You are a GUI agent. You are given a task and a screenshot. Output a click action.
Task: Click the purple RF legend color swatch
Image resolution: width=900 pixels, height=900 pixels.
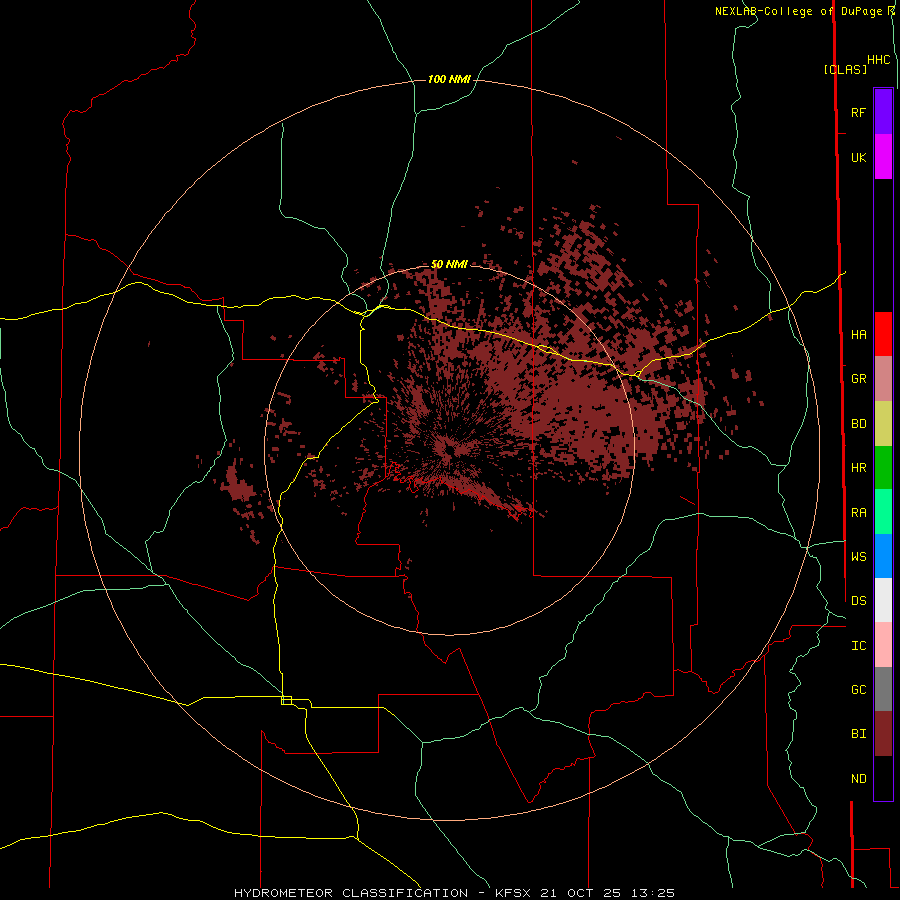tap(883, 112)
